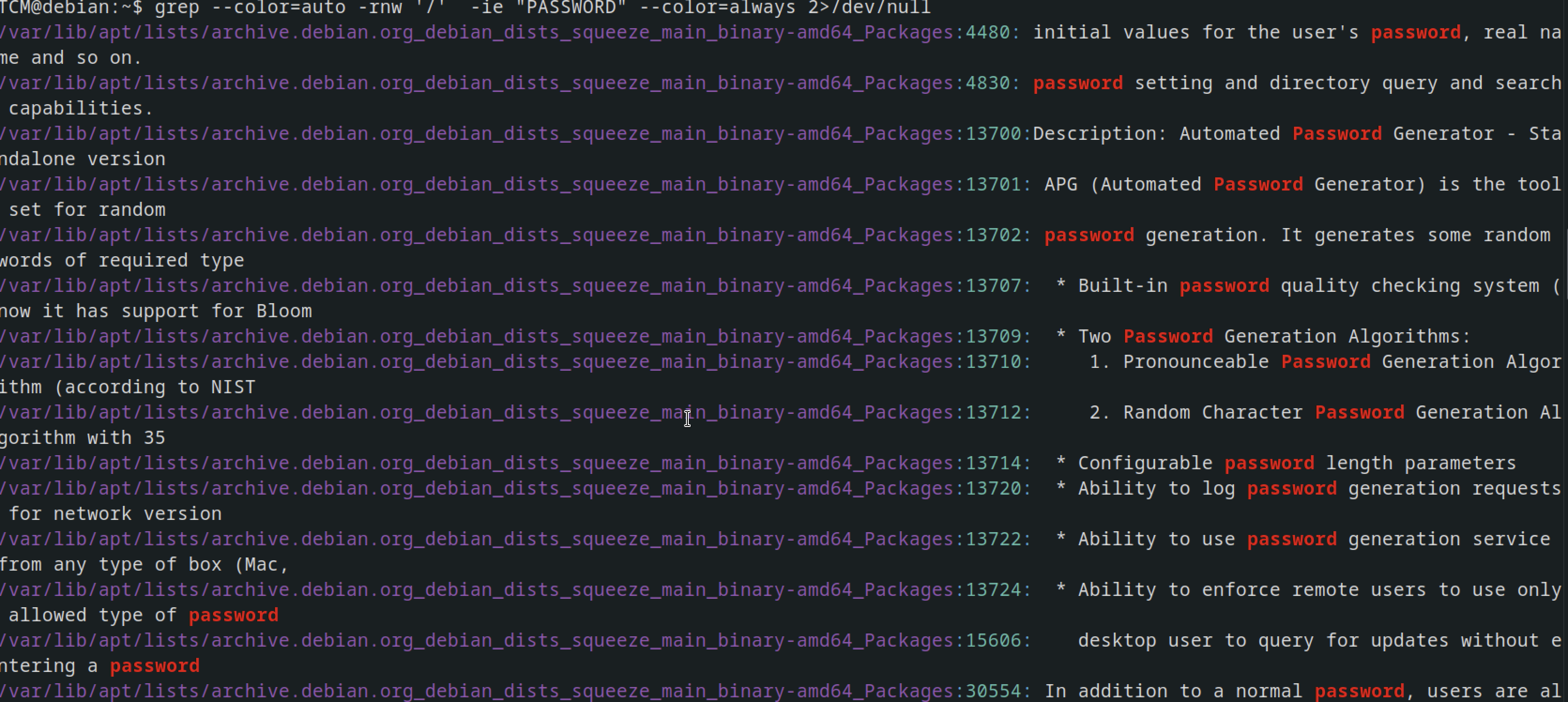This screenshot has width=1568, height=702.
Task: Click the text "Generation Algorithms:"
Action: pyautogui.click(x=1347, y=337)
